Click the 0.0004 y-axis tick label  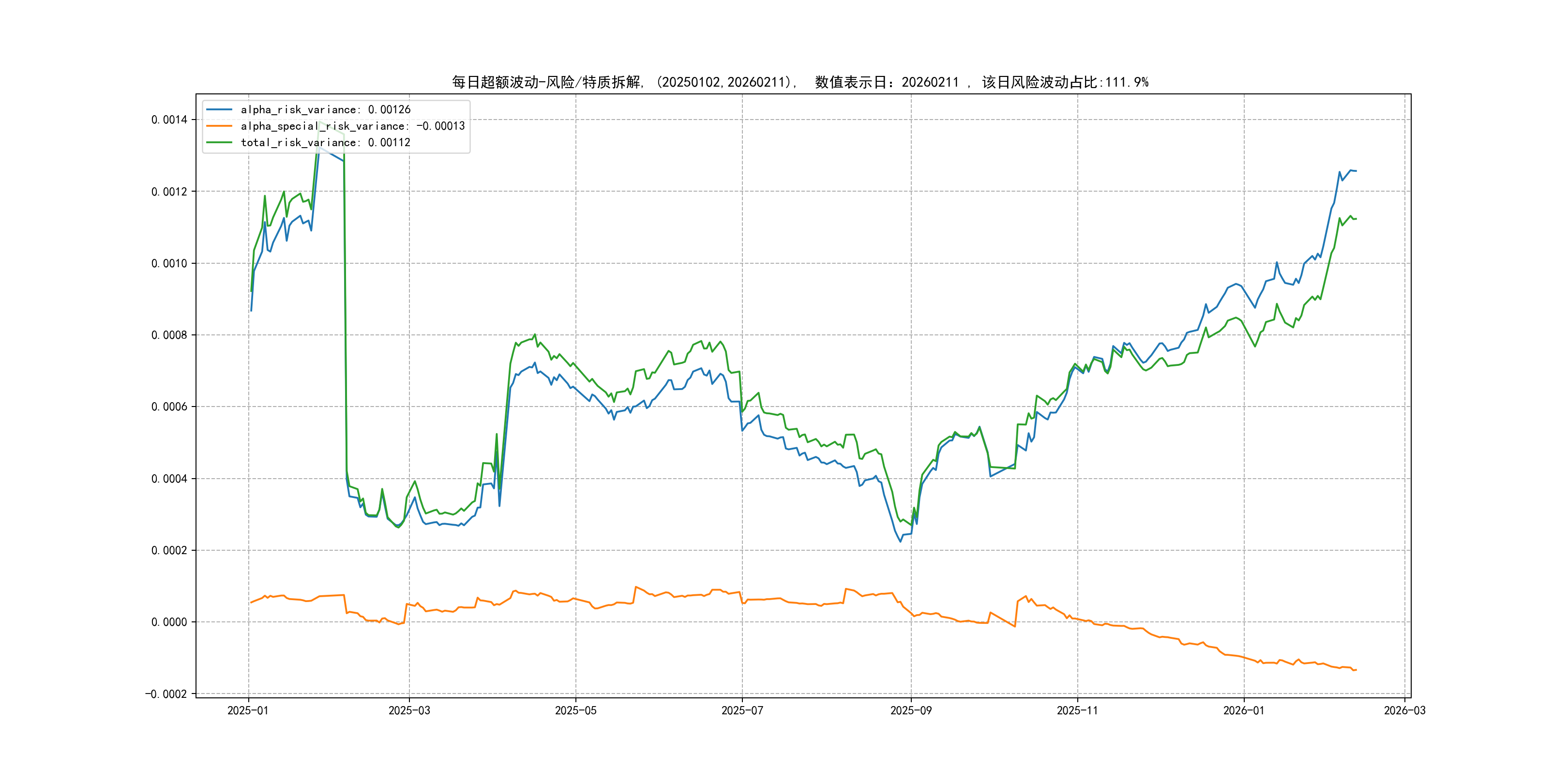click(169, 479)
